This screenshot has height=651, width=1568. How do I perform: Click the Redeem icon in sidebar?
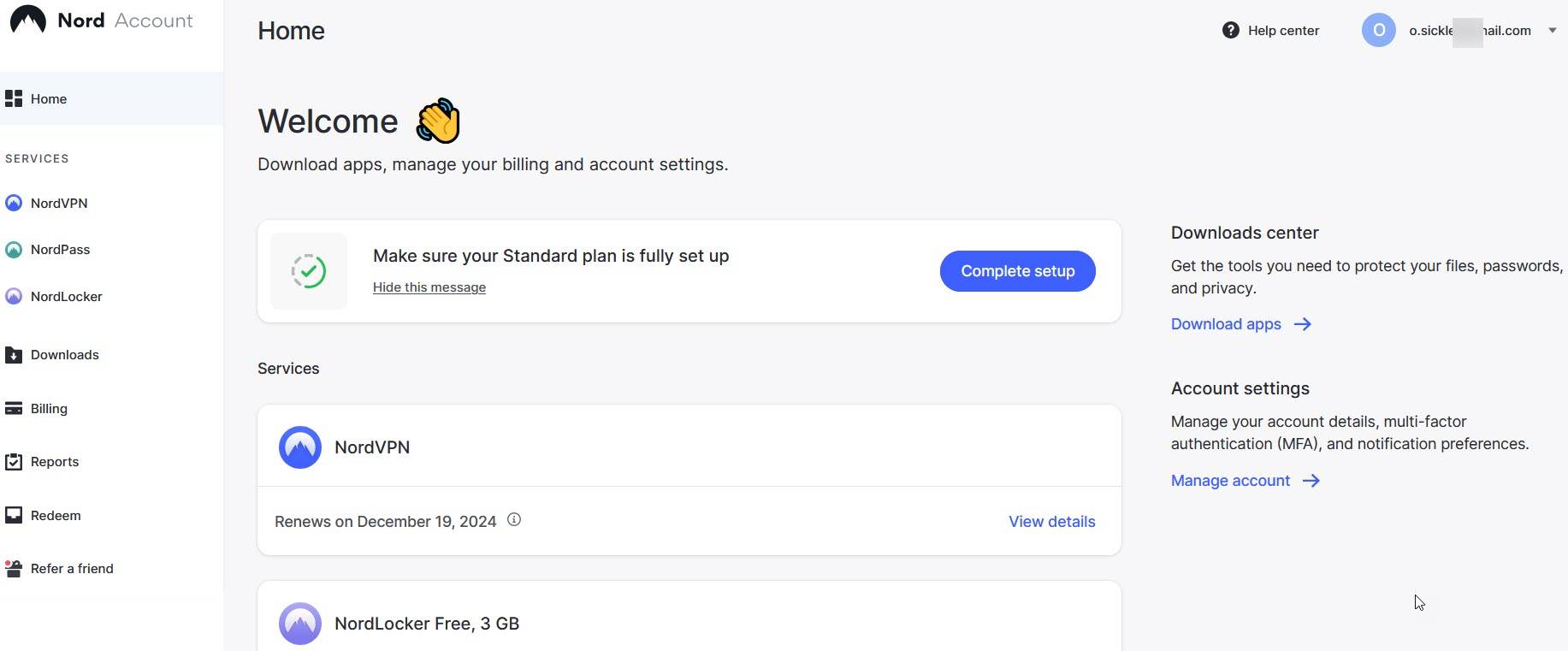(14, 516)
